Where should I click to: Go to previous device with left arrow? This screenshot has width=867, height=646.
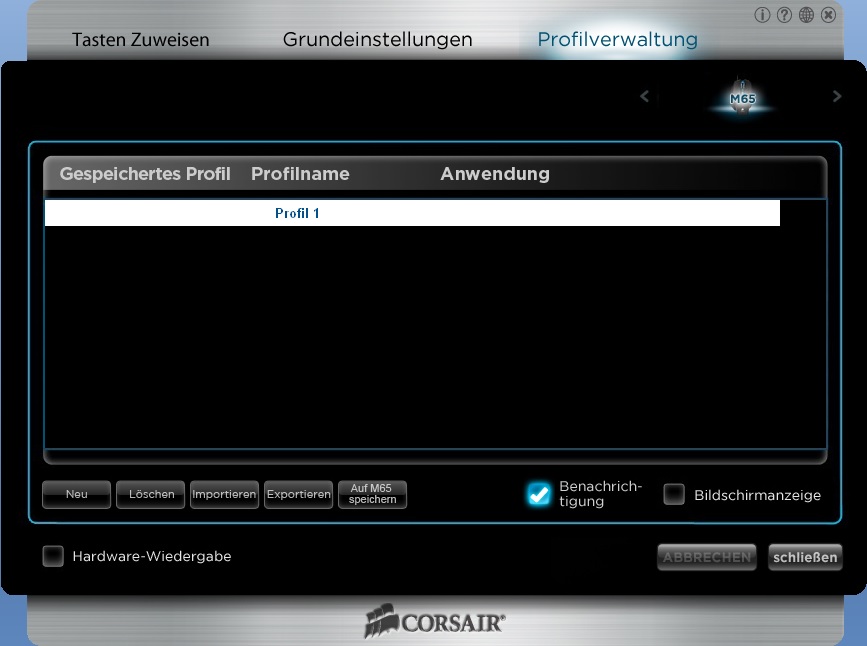click(x=645, y=96)
